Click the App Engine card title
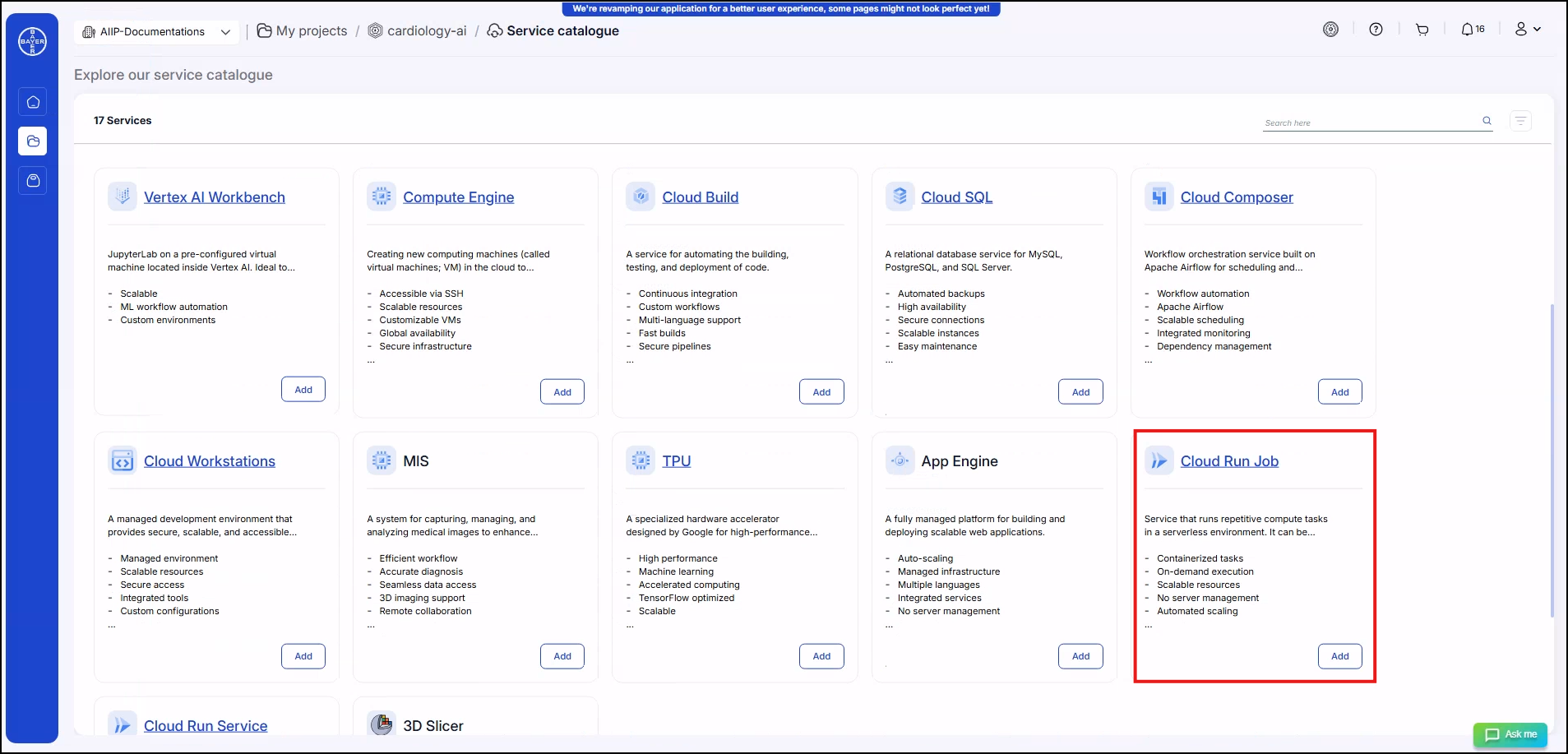This screenshot has width=1568, height=754. [x=960, y=461]
